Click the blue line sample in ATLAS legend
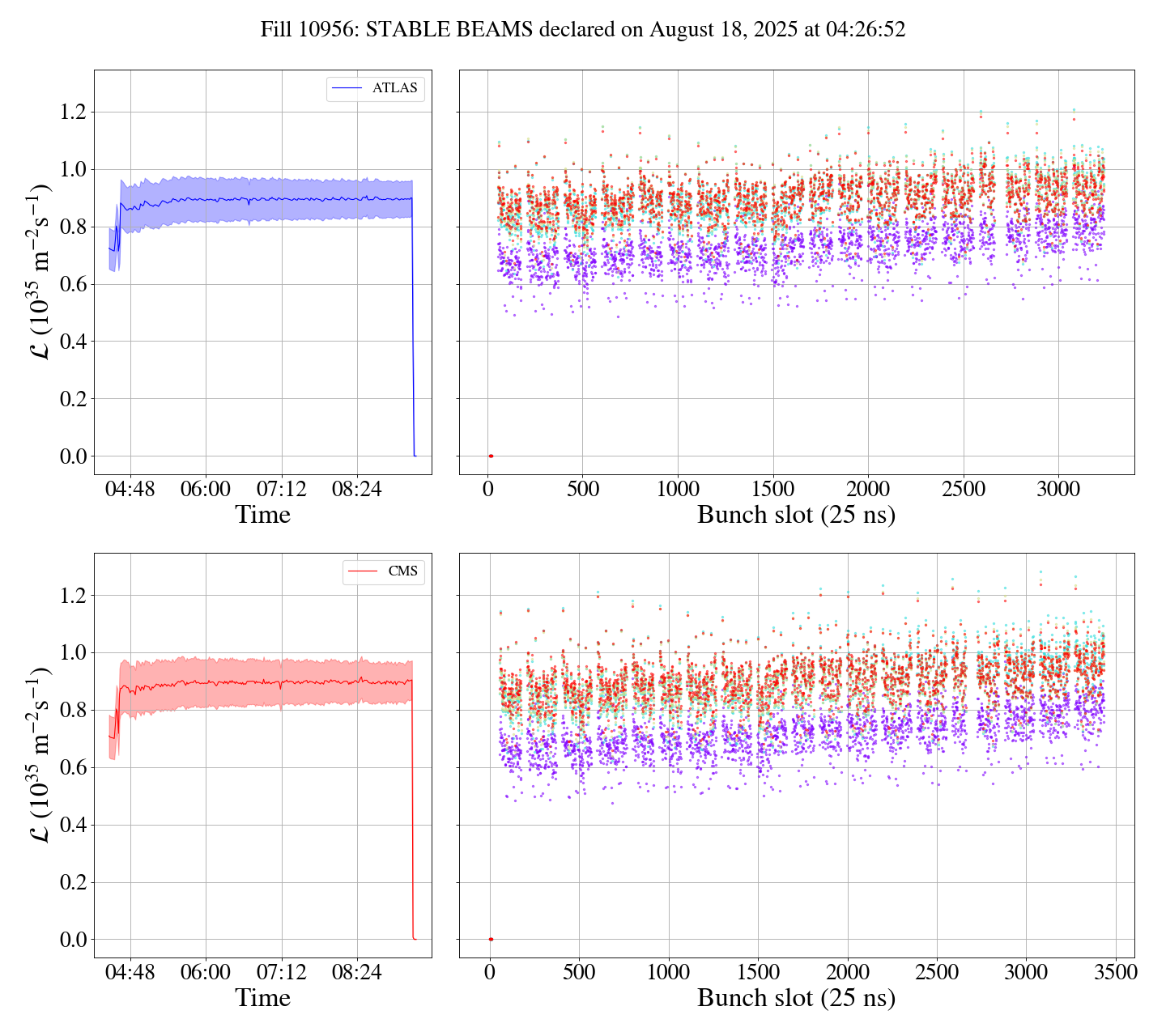The width and height of the screenshot is (1166, 1036). (x=348, y=88)
